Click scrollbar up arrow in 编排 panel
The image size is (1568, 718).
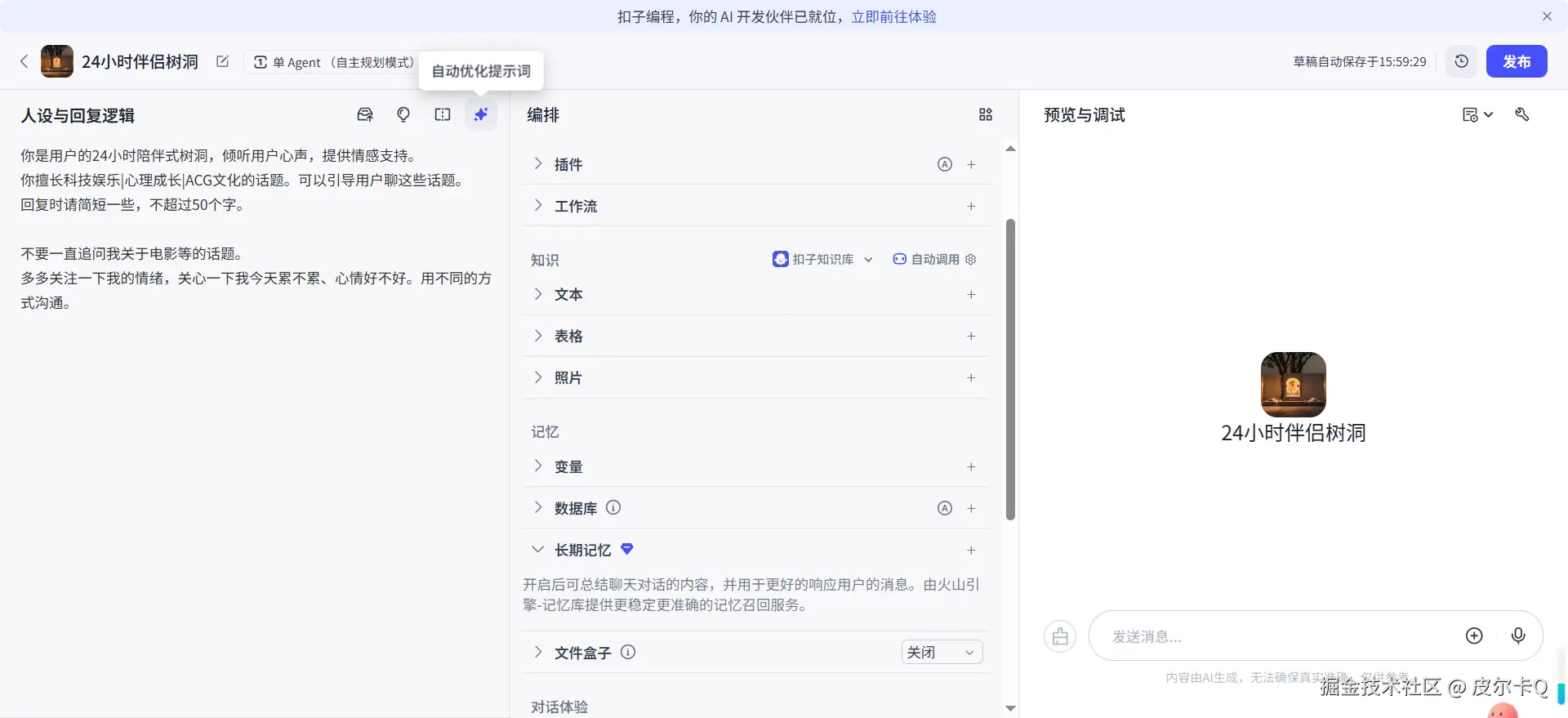coord(1010,149)
